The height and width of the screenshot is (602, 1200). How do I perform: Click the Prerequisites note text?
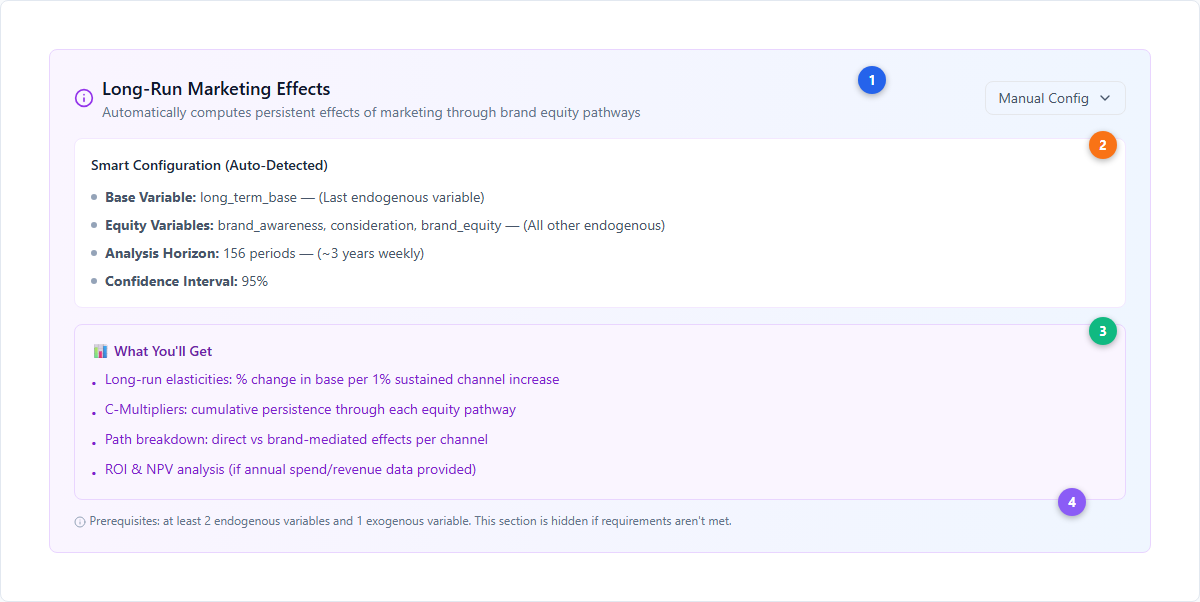tap(410, 521)
